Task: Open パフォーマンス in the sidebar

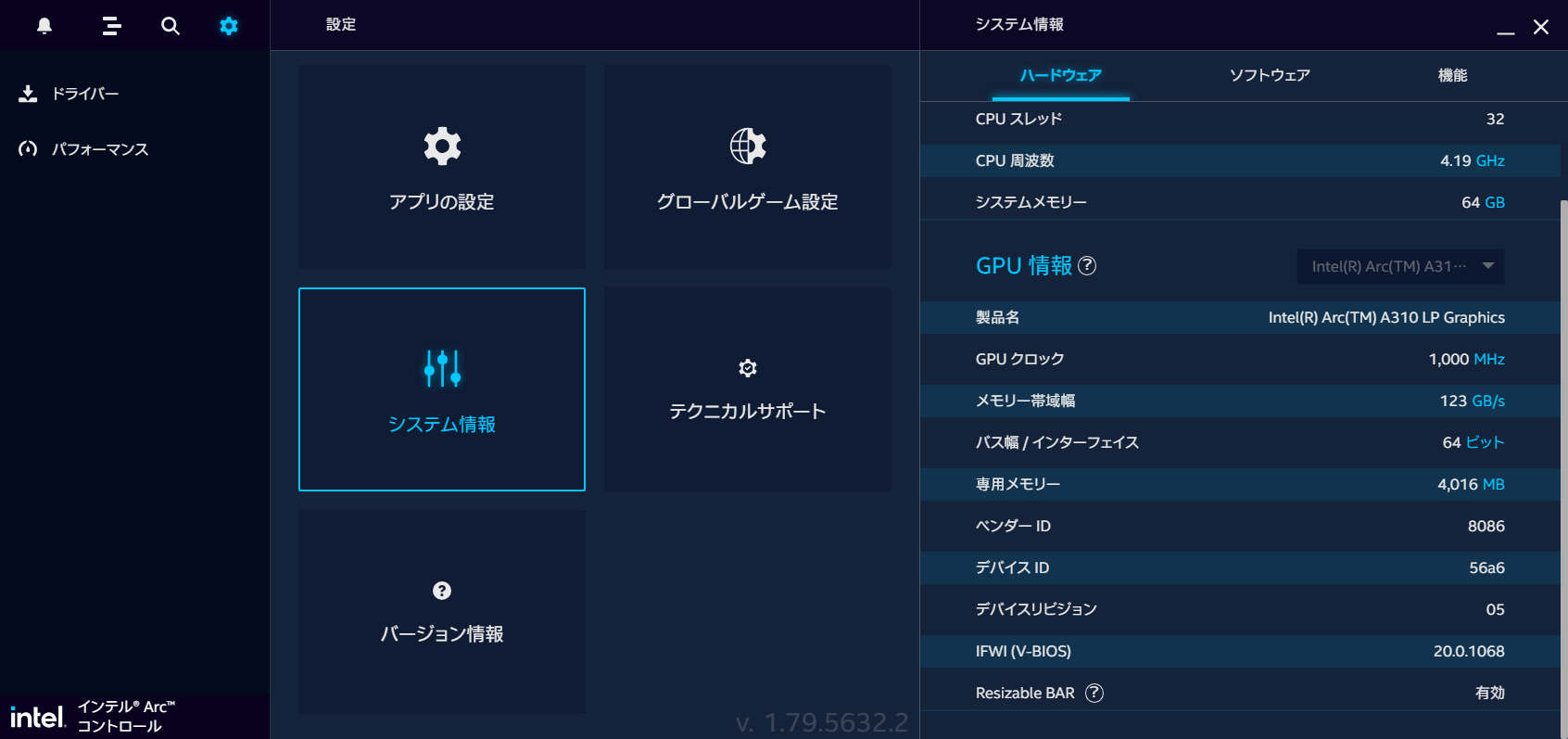Action: pyautogui.click(x=99, y=149)
